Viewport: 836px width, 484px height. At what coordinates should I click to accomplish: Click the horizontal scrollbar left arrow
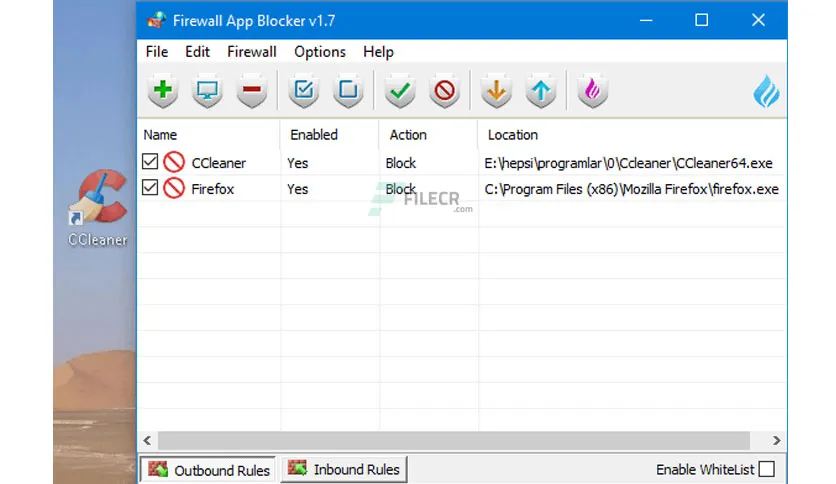coord(148,440)
